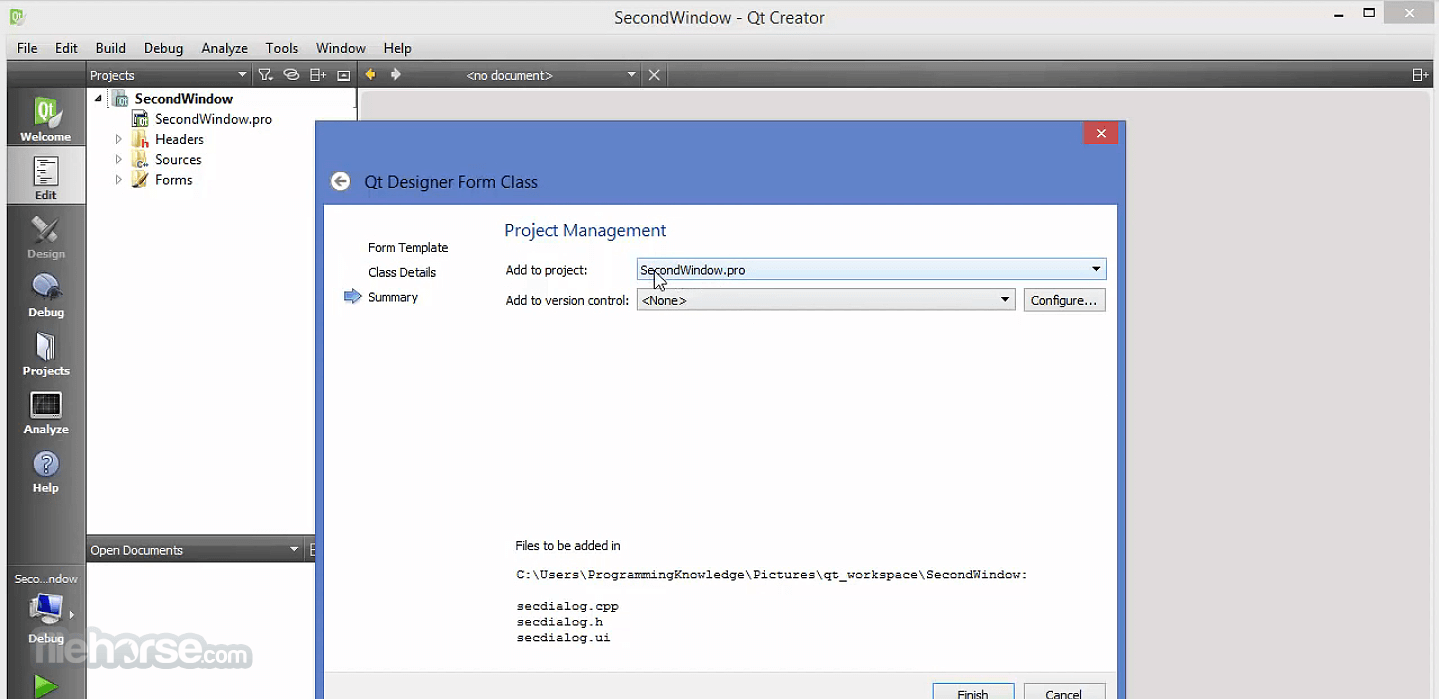Click the secdialog.cpp file name
This screenshot has width=1439, height=699.
pyautogui.click(x=568, y=606)
